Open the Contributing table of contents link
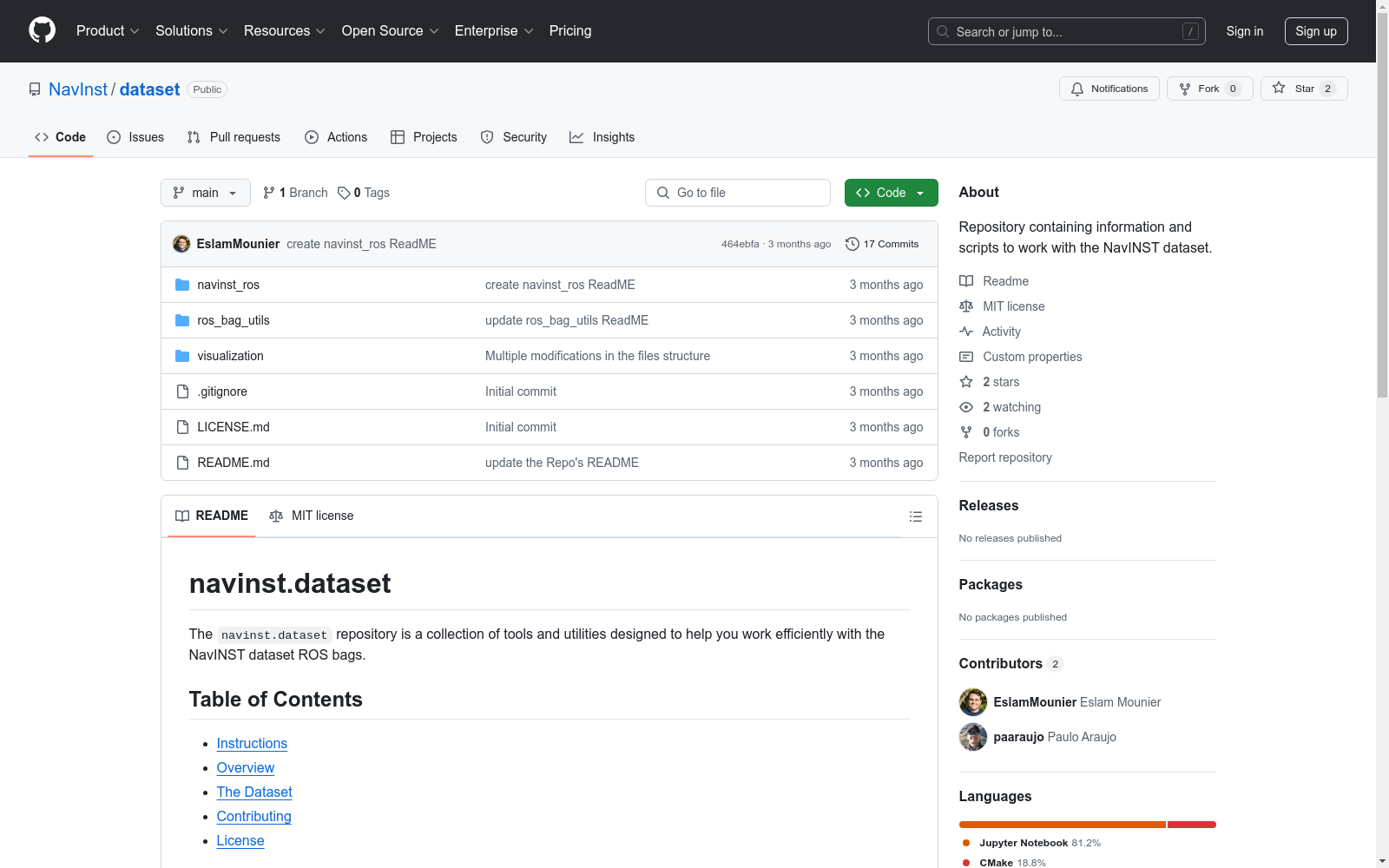The image size is (1389, 868). click(x=253, y=816)
